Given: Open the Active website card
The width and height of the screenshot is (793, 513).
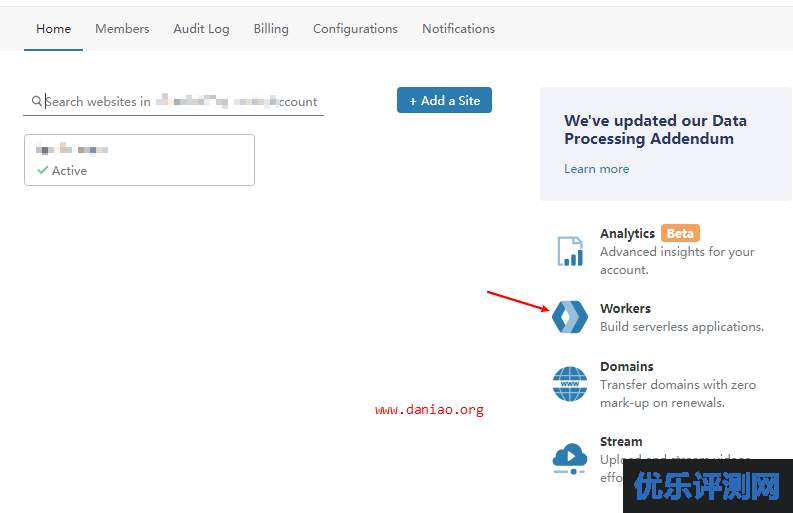Looking at the screenshot, I should click(x=139, y=160).
